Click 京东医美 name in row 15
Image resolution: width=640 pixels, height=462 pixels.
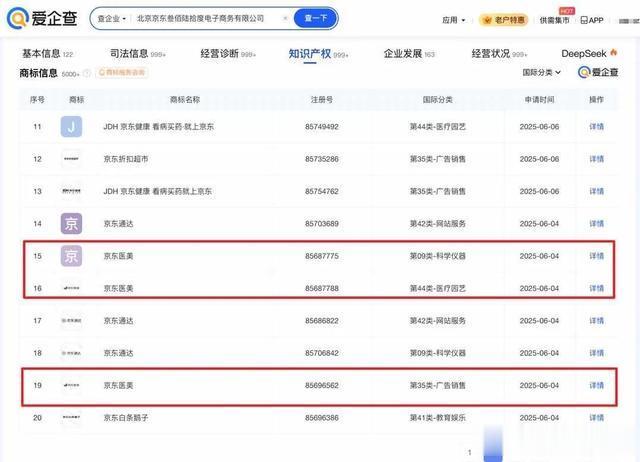tap(118, 256)
